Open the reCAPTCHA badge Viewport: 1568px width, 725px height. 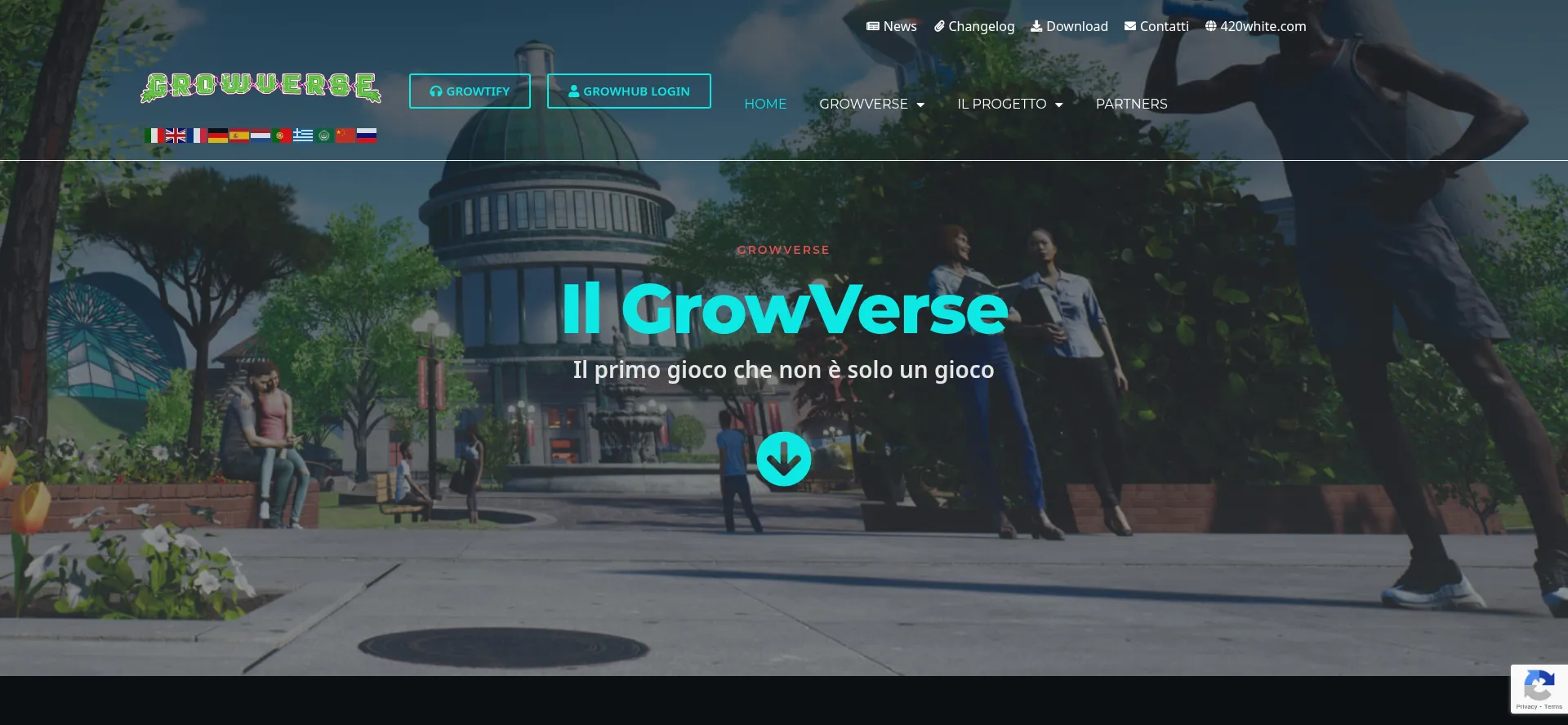click(x=1539, y=690)
